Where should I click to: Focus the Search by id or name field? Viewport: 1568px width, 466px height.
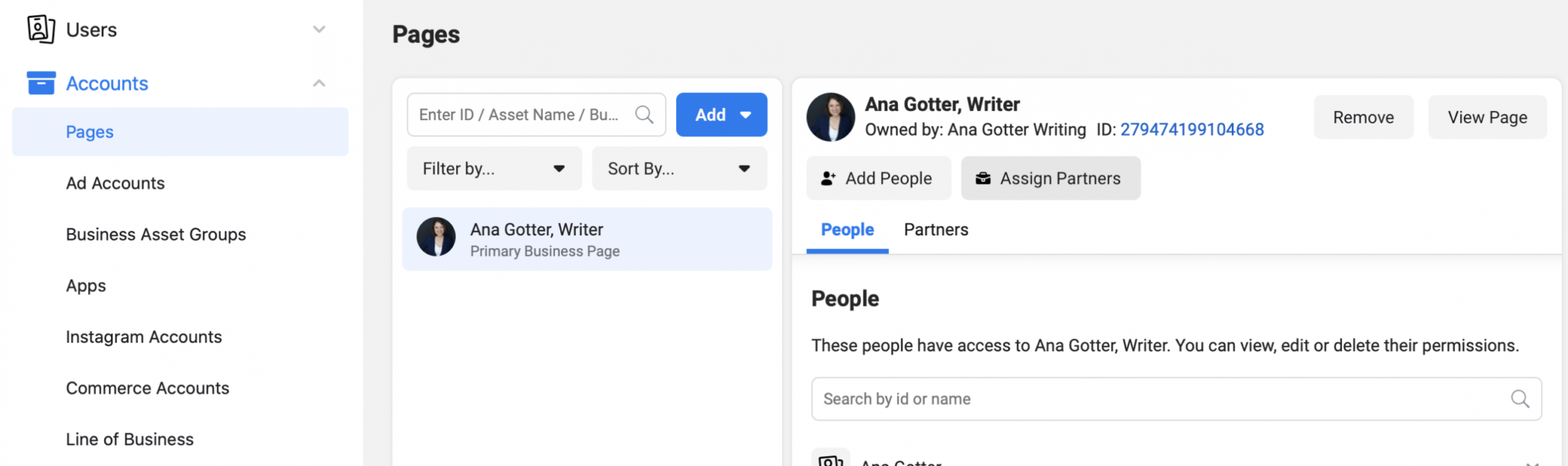pyautogui.click(x=1177, y=399)
